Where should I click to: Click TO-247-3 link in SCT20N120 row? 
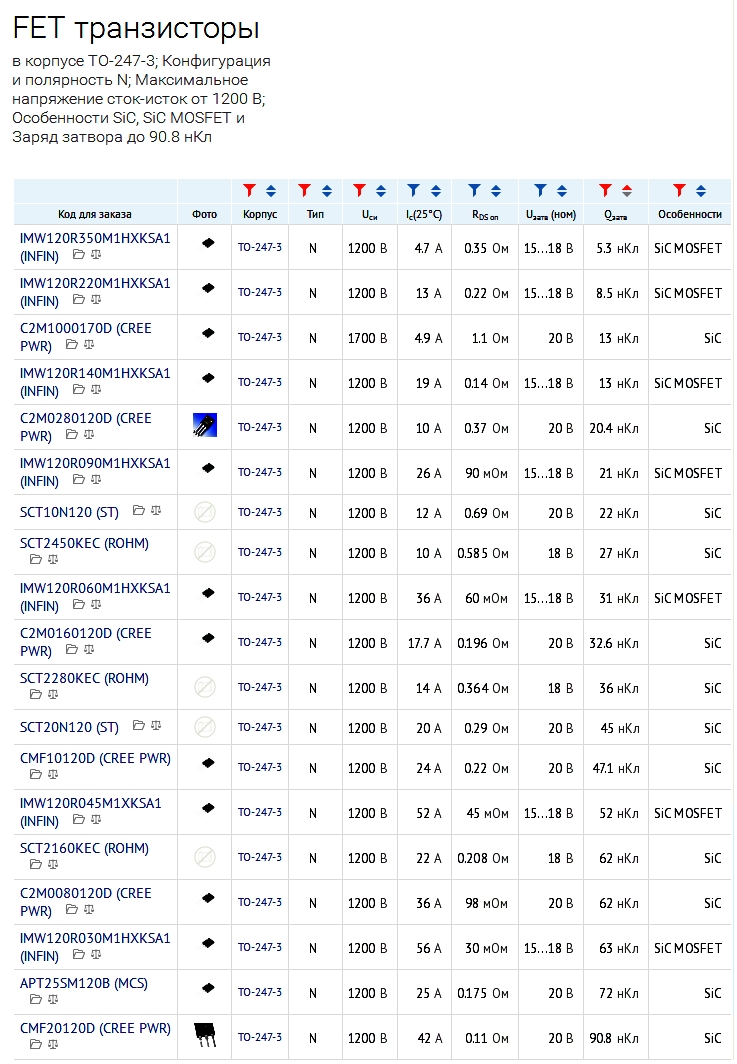[x=259, y=727]
